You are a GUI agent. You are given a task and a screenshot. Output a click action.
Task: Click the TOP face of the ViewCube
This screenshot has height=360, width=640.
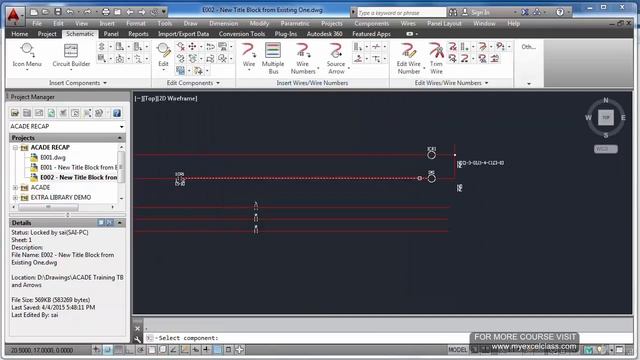(606, 118)
